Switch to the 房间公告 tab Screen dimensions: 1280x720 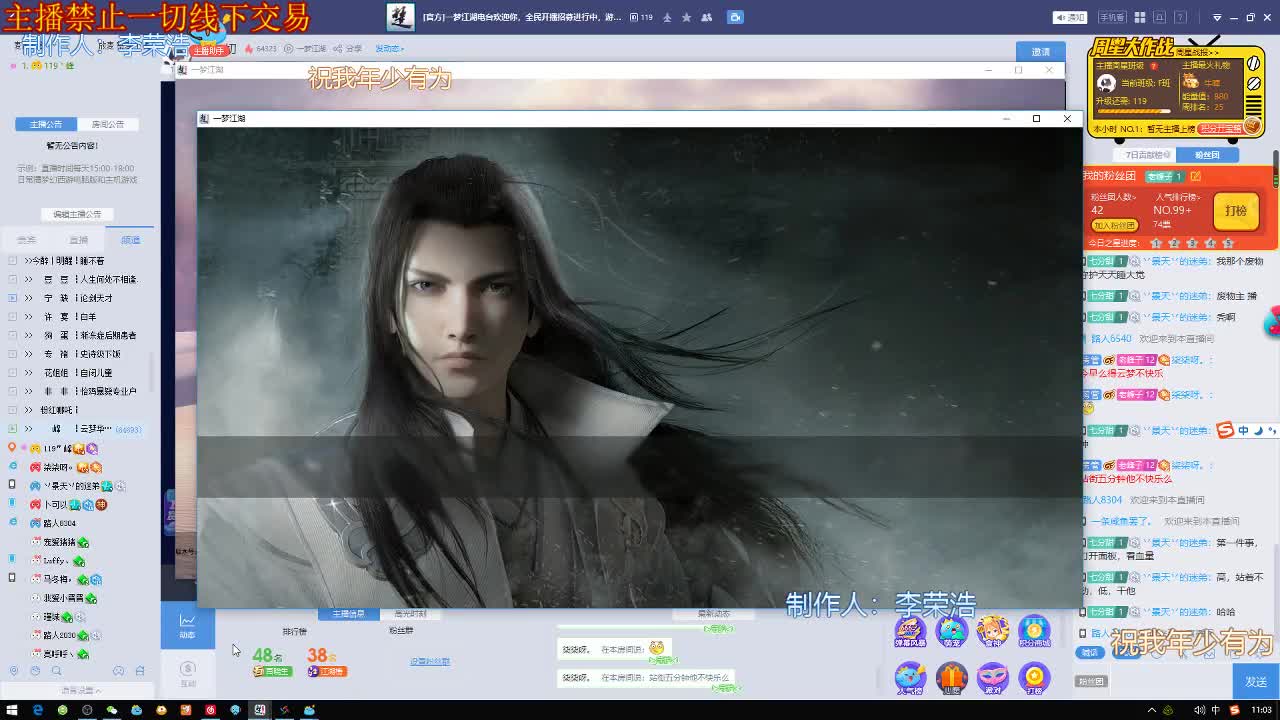pos(108,124)
